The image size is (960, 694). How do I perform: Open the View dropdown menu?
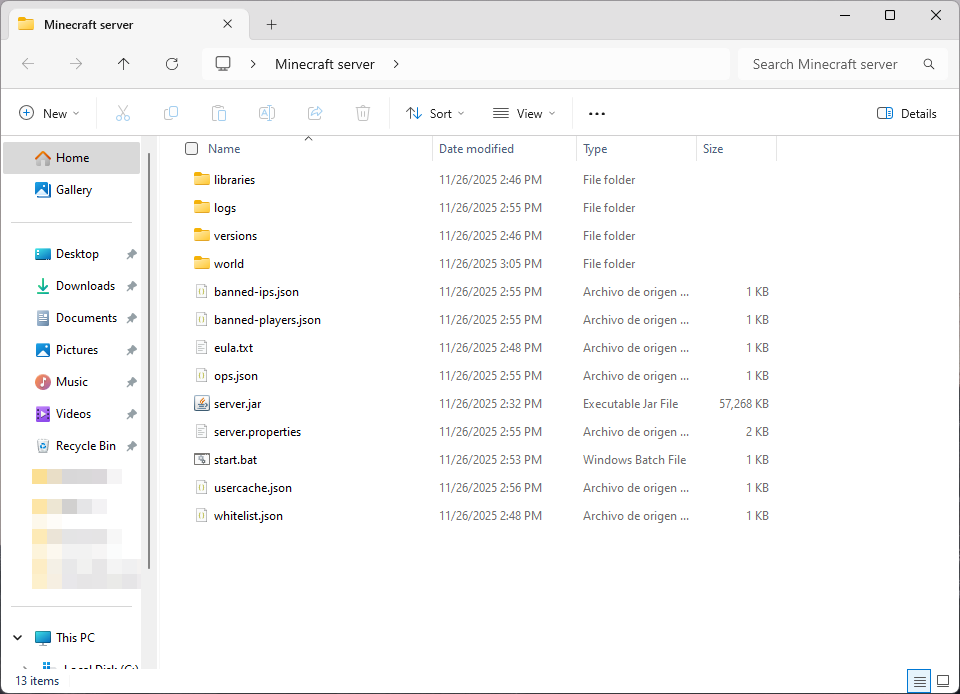tap(524, 113)
